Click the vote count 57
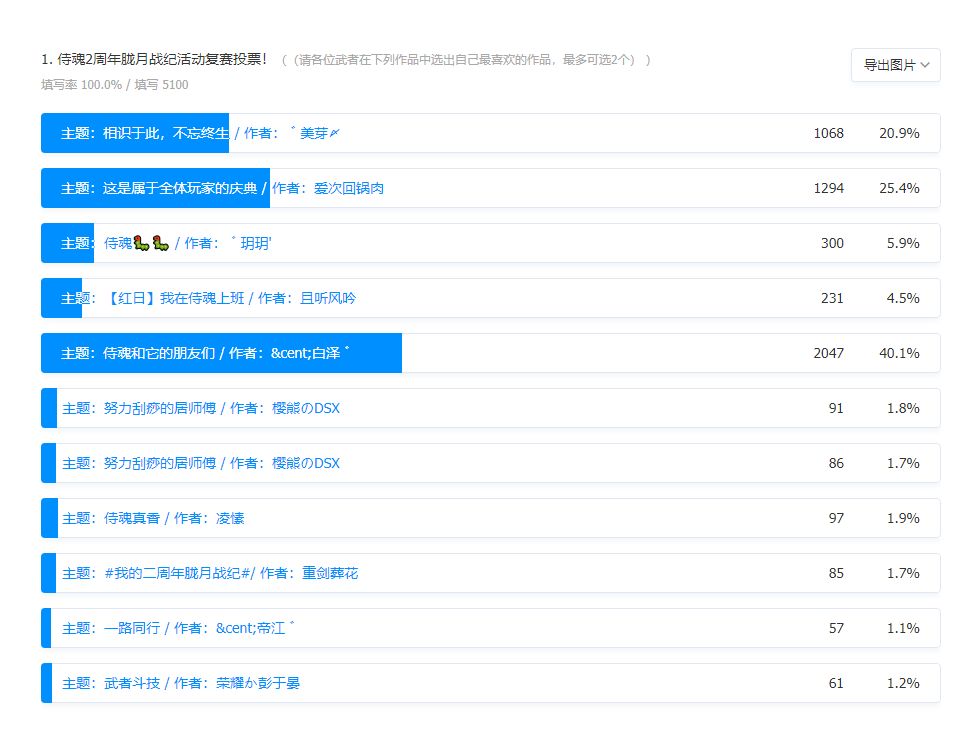This screenshot has width=980, height=737. point(836,628)
